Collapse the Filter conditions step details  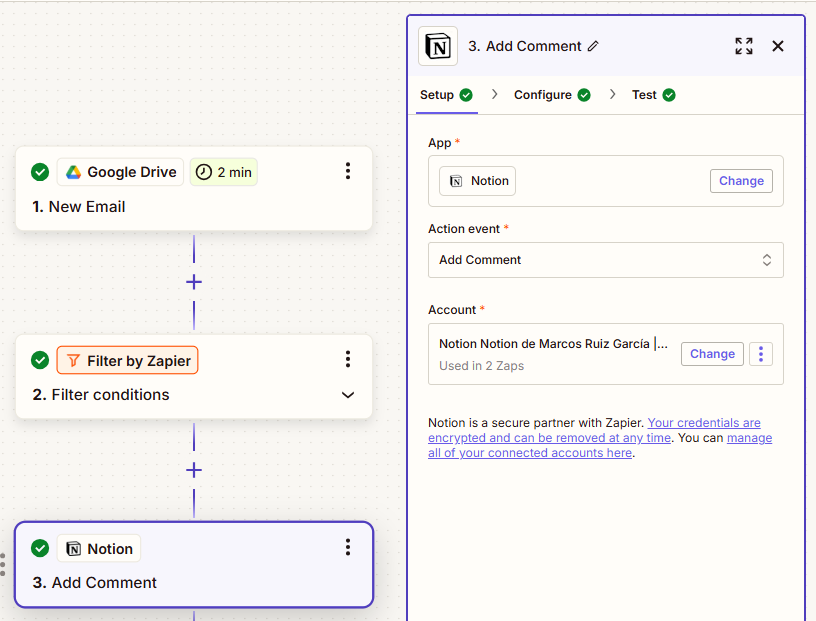pos(347,395)
